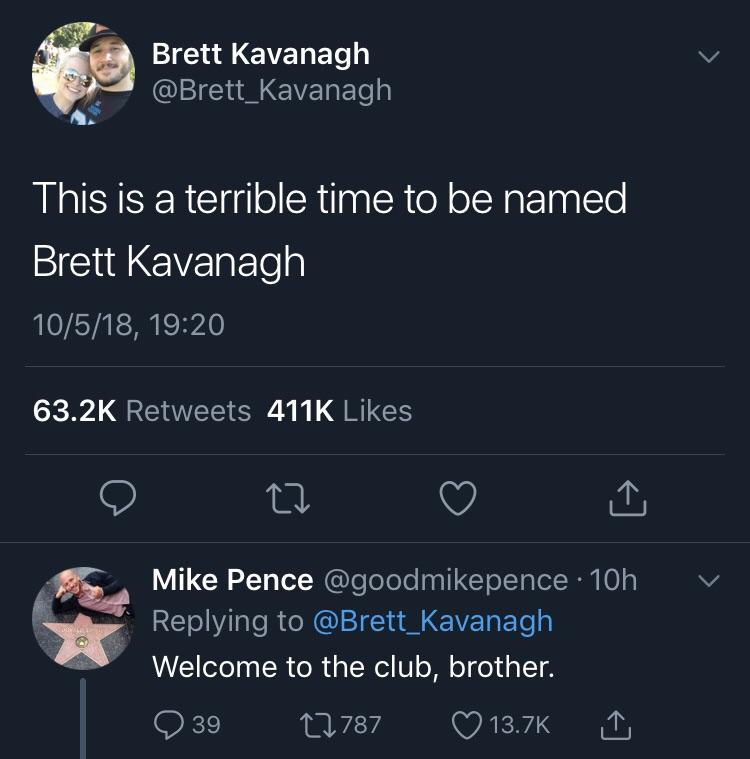Open options chevron on Brett Kavanagh's tweet
The height and width of the screenshot is (759, 750).
click(x=708, y=57)
